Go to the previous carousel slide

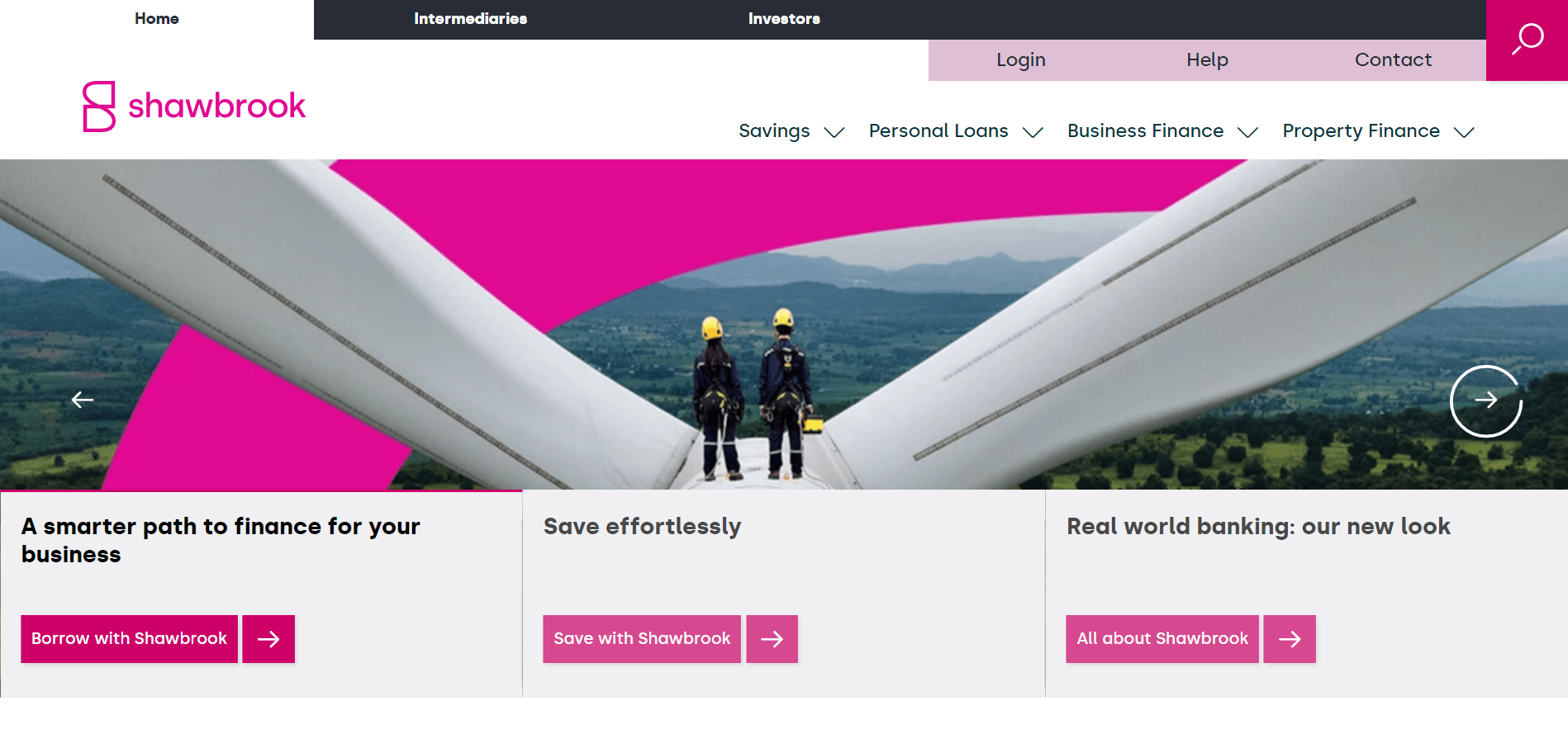pyautogui.click(x=83, y=400)
